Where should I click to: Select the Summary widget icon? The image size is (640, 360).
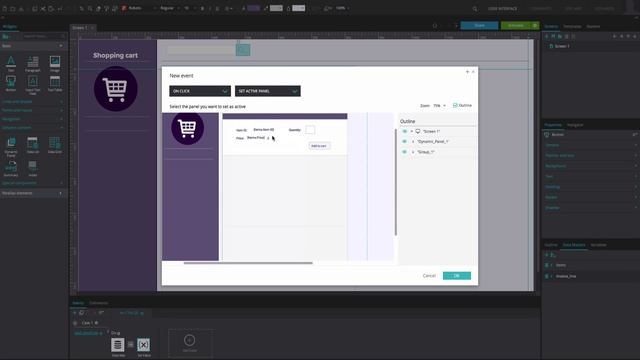11,166
